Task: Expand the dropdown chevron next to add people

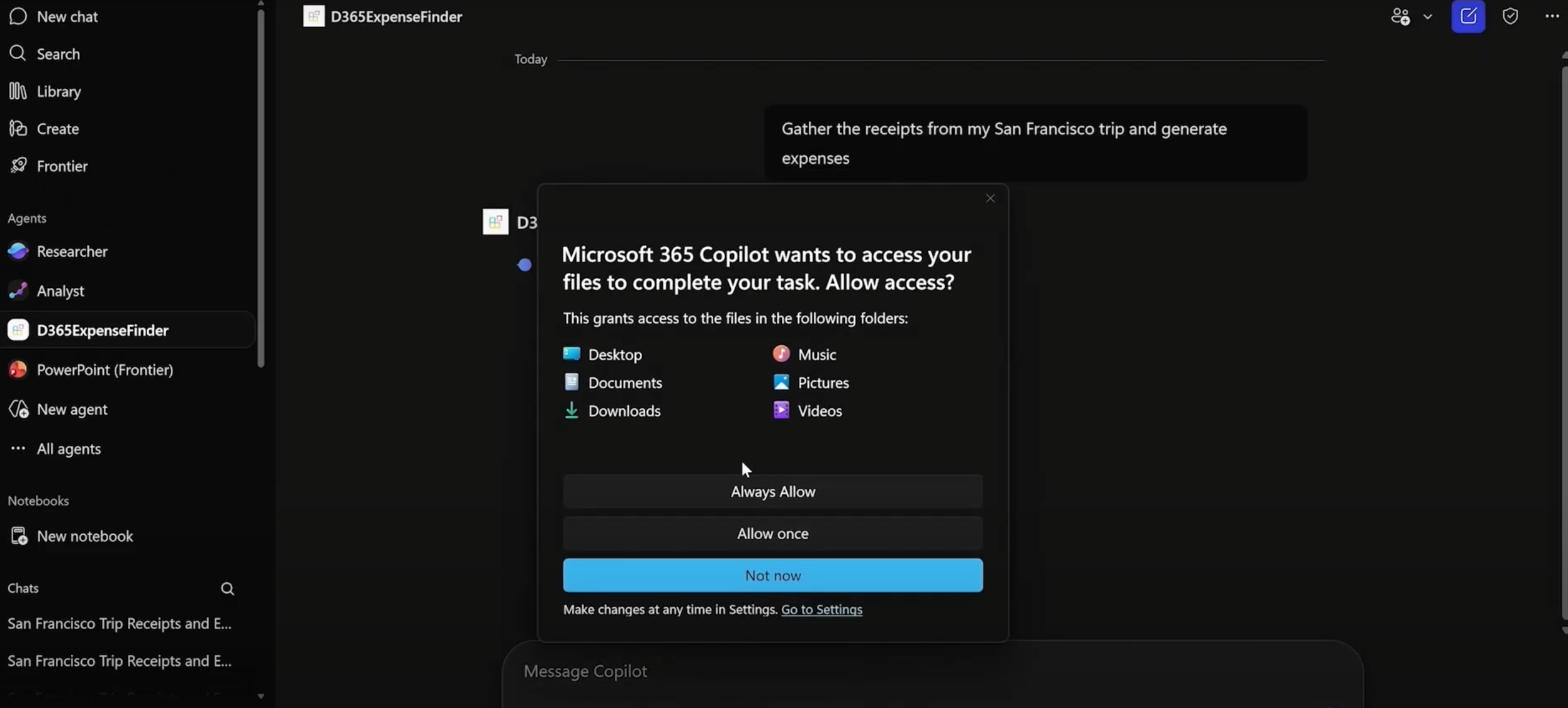Action: 1428,16
